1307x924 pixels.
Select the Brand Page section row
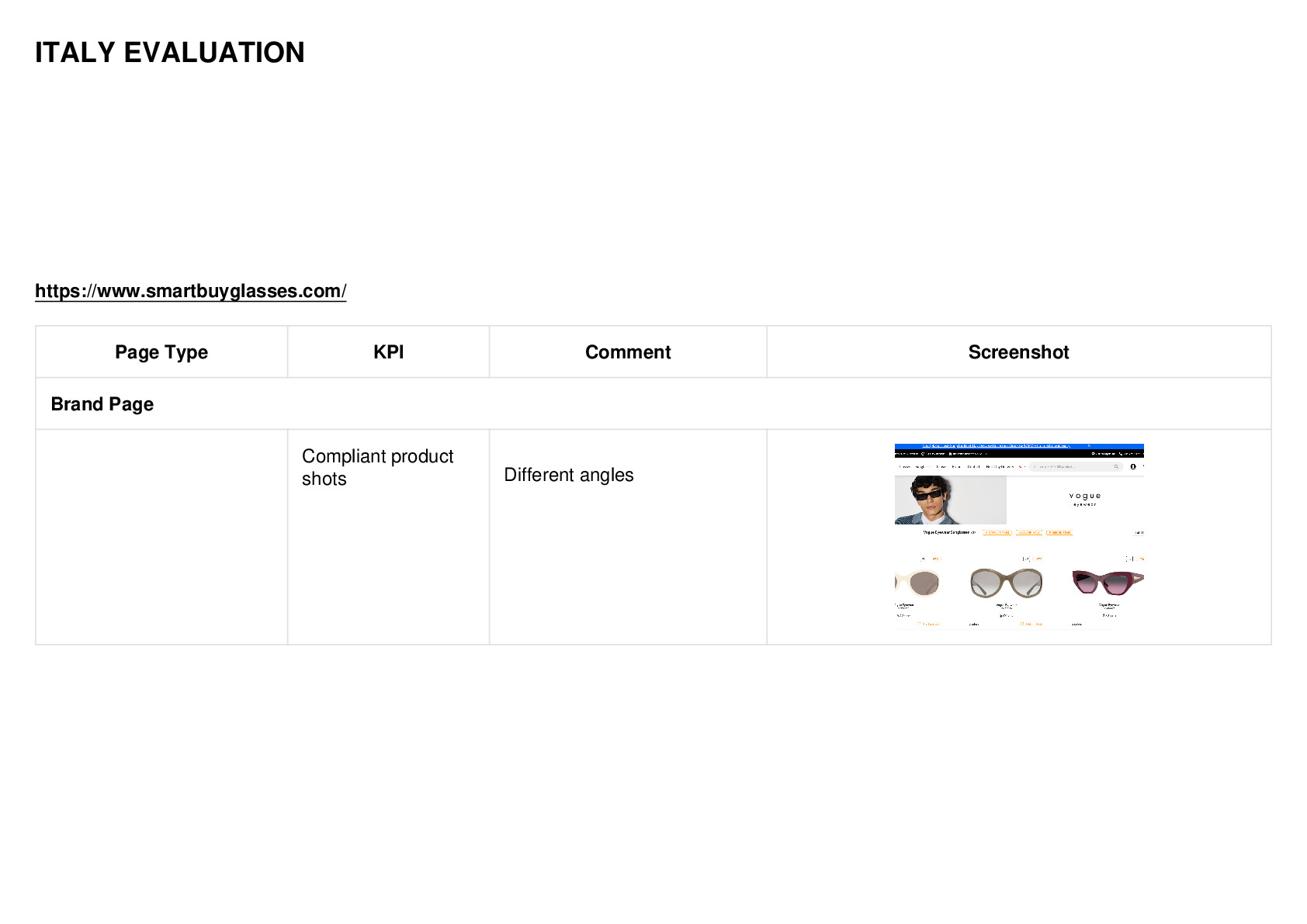653,403
